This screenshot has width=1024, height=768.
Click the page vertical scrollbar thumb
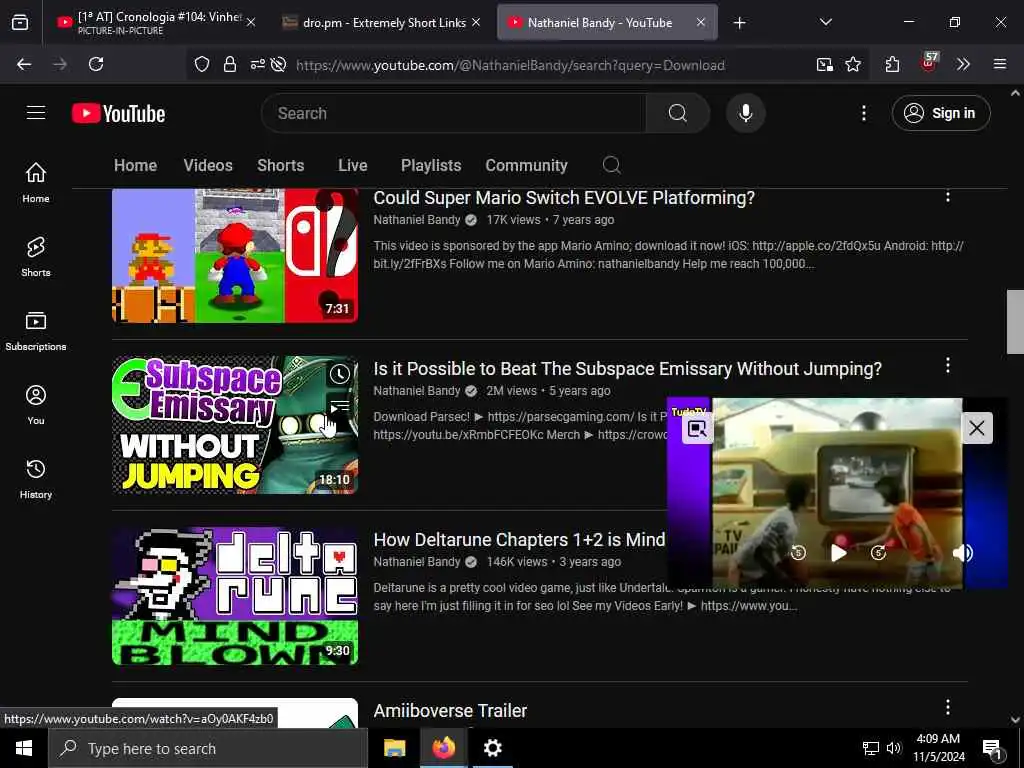[x=1015, y=321]
